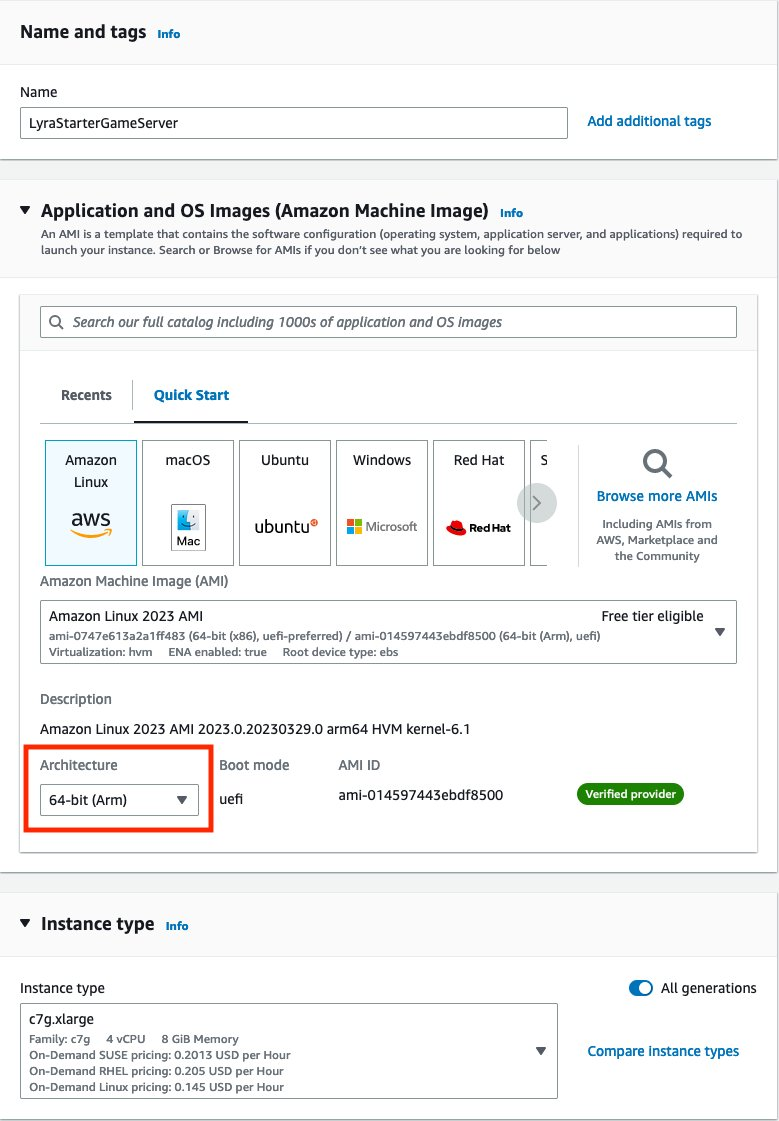Open Compare instance types link
The width and height of the screenshot is (779, 1121).
pyautogui.click(x=663, y=1052)
